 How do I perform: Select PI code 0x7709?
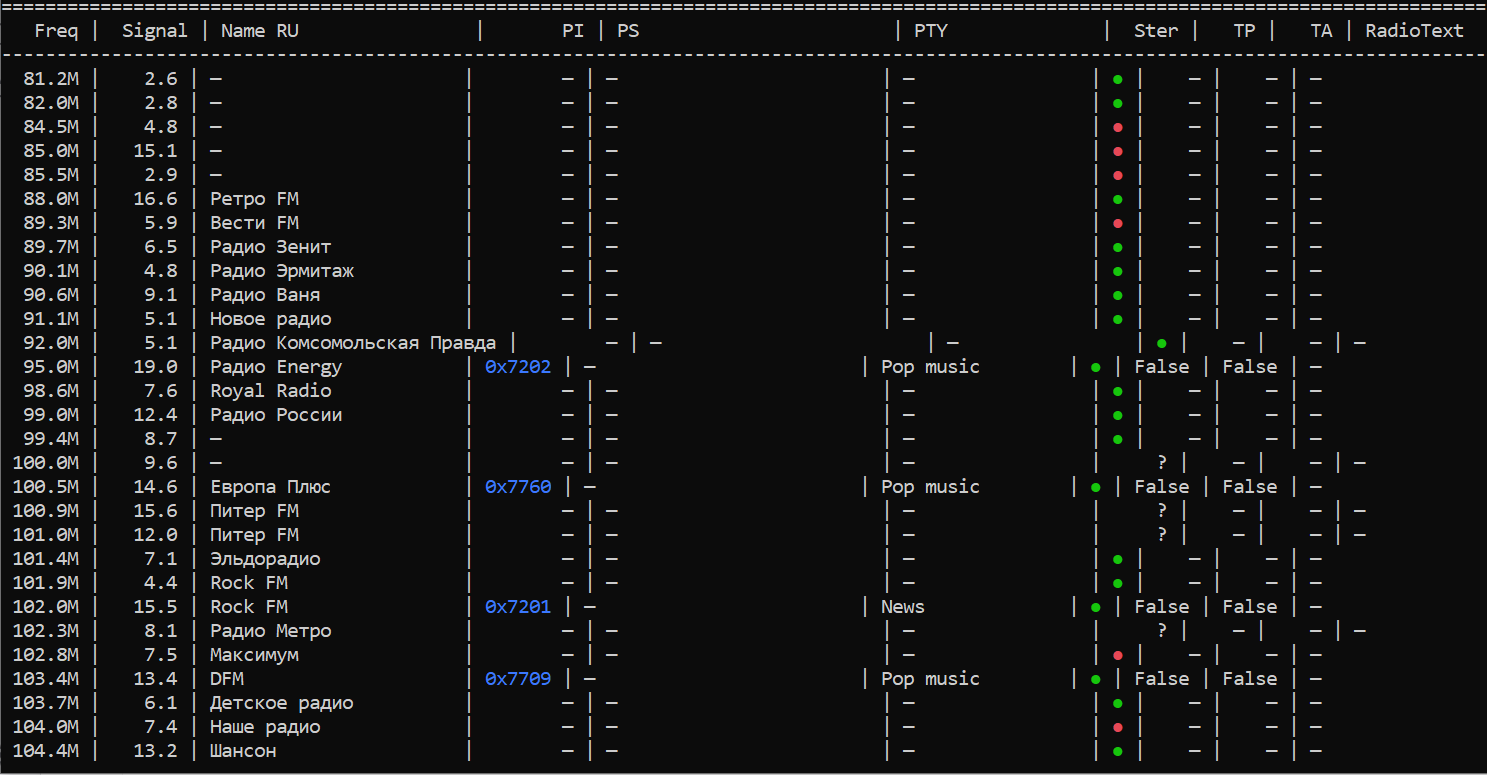[518, 679]
